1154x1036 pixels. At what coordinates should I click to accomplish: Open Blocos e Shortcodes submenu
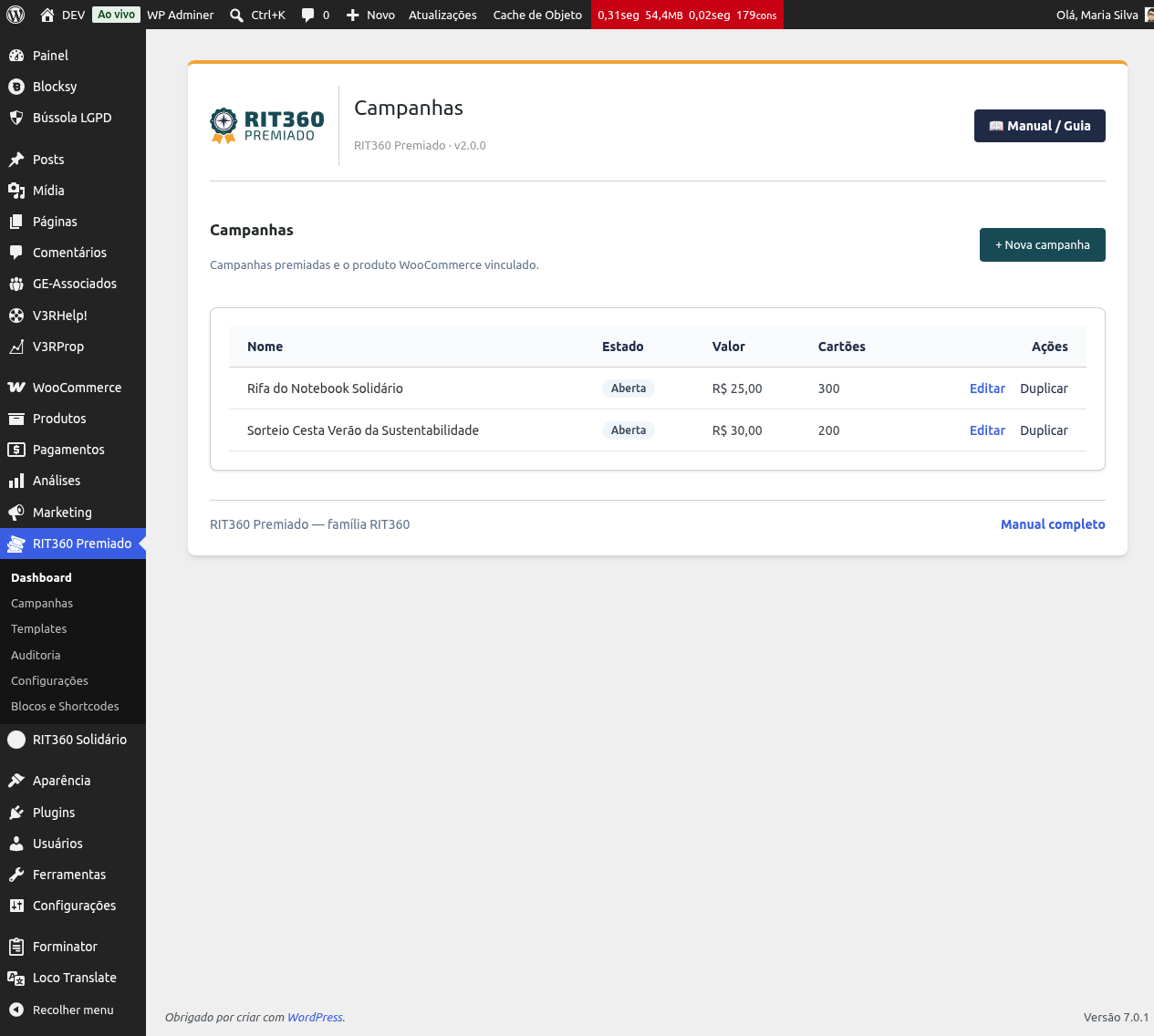pyautogui.click(x=65, y=706)
